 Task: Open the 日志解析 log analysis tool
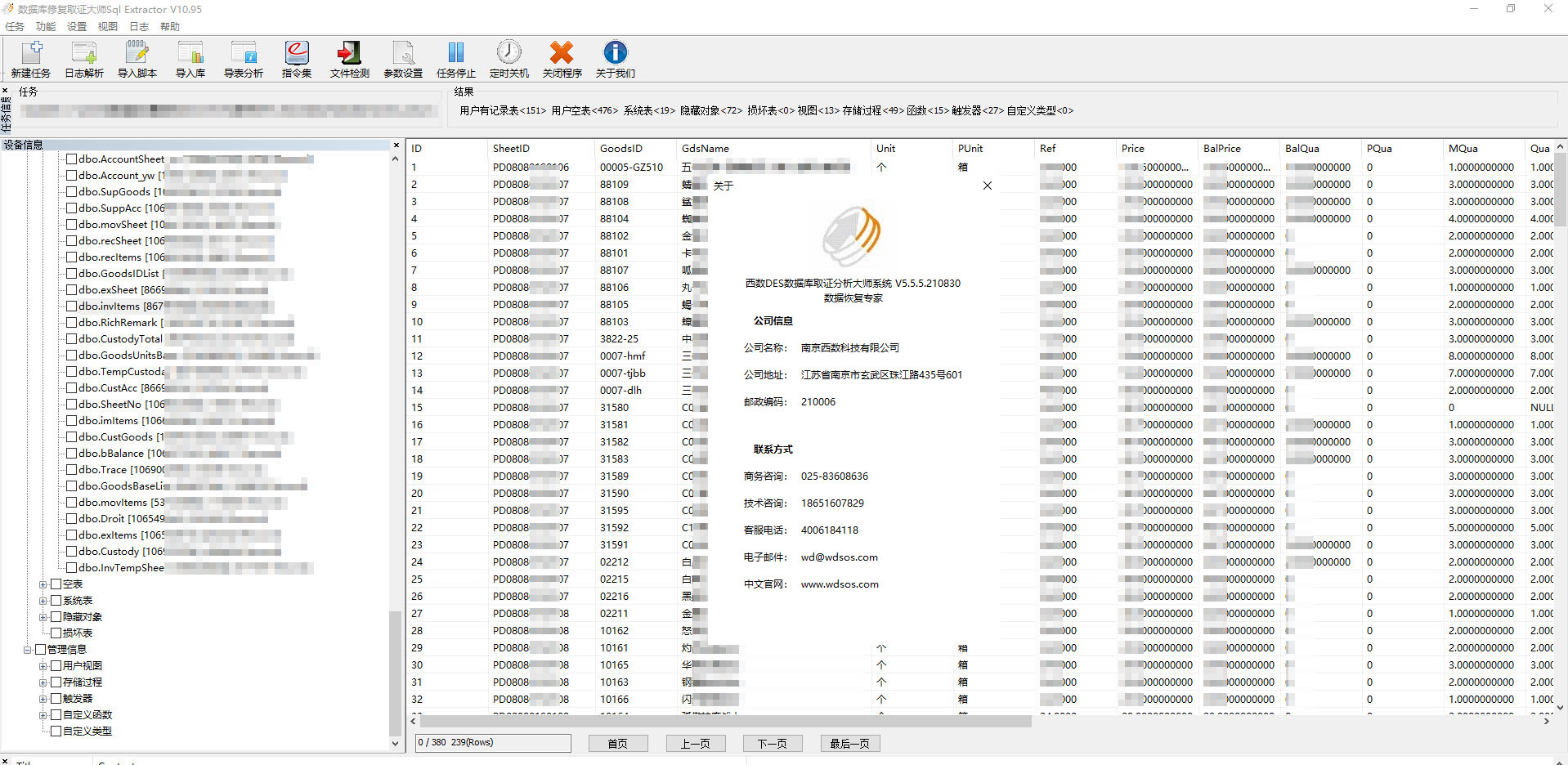click(x=84, y=59)
